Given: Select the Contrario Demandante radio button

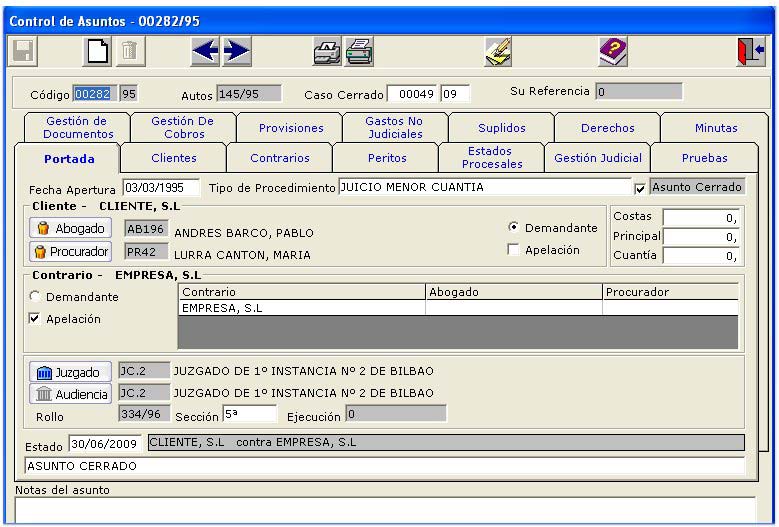Looking at the screenshot, I should (36, 297).
